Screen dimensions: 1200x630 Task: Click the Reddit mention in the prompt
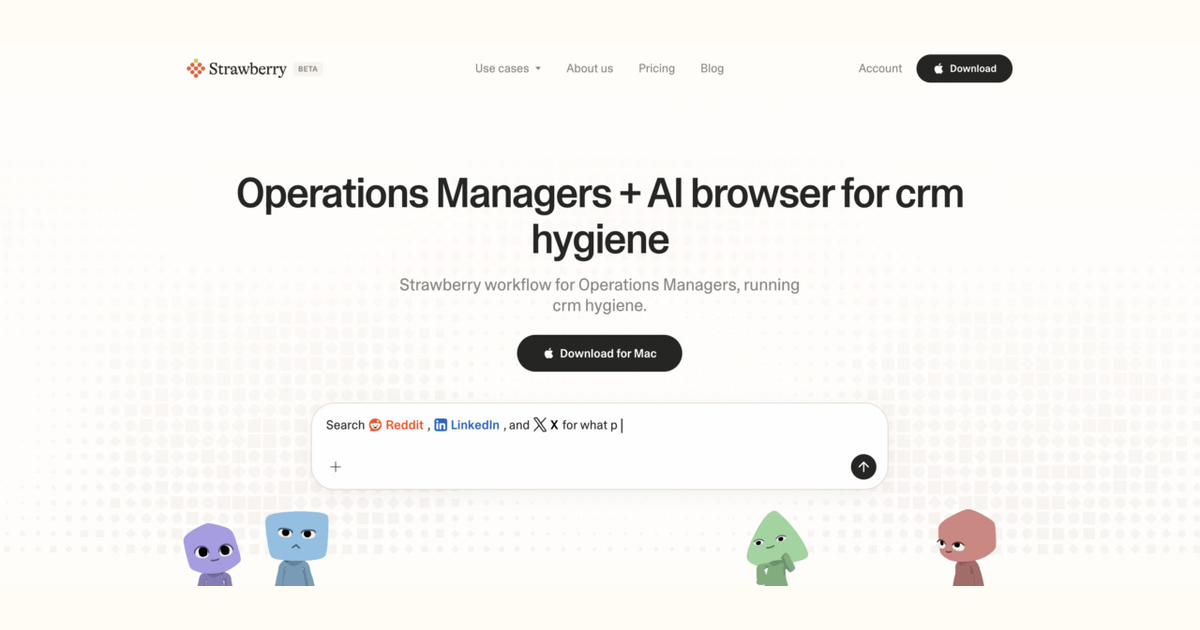pos(396,425)
